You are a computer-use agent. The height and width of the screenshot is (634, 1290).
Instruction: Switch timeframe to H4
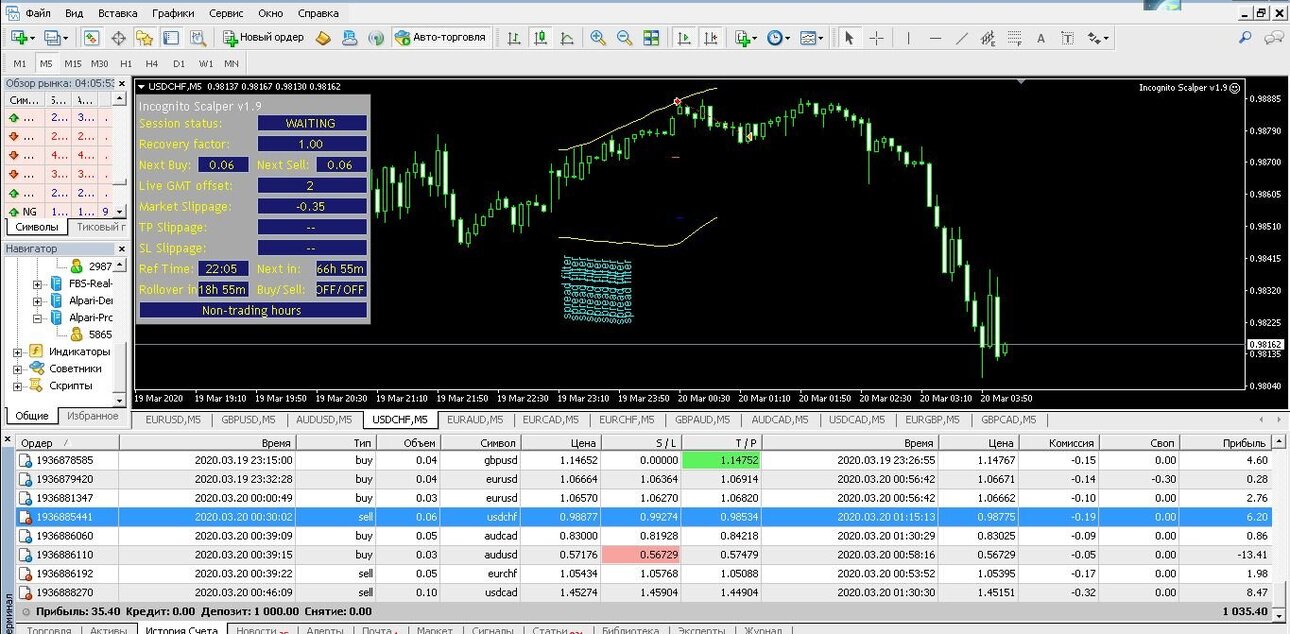tap(152, 63)
